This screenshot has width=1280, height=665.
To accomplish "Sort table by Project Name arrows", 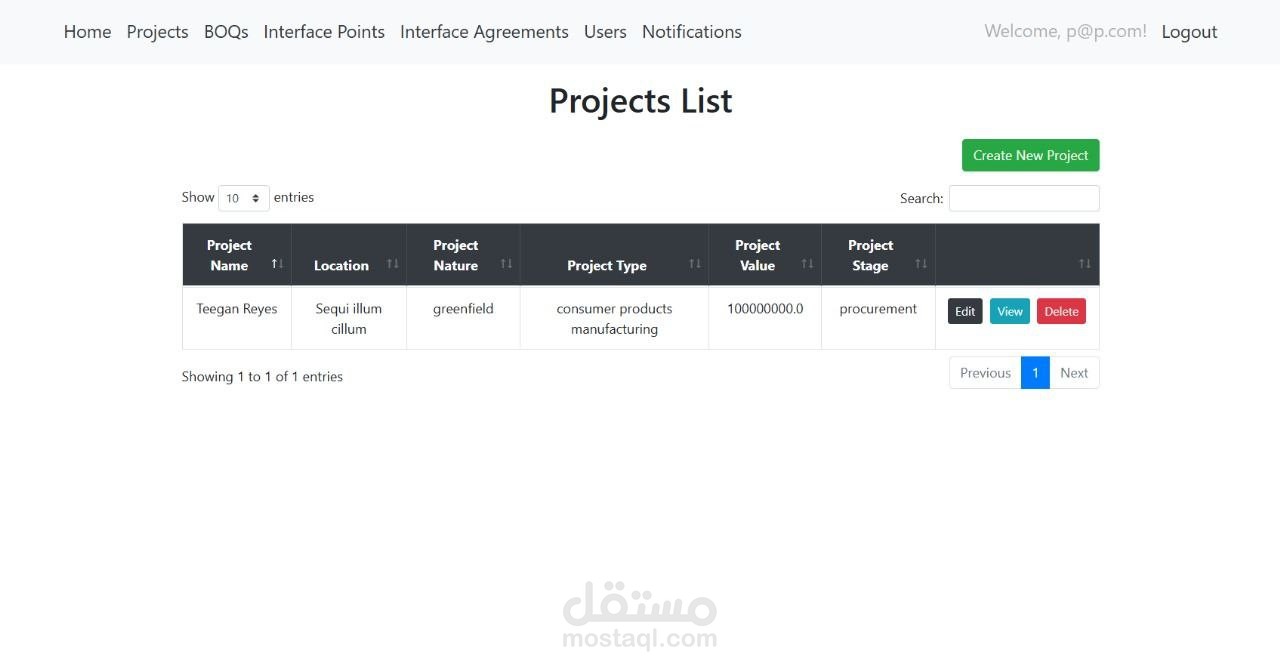I will tap(278, 264).
